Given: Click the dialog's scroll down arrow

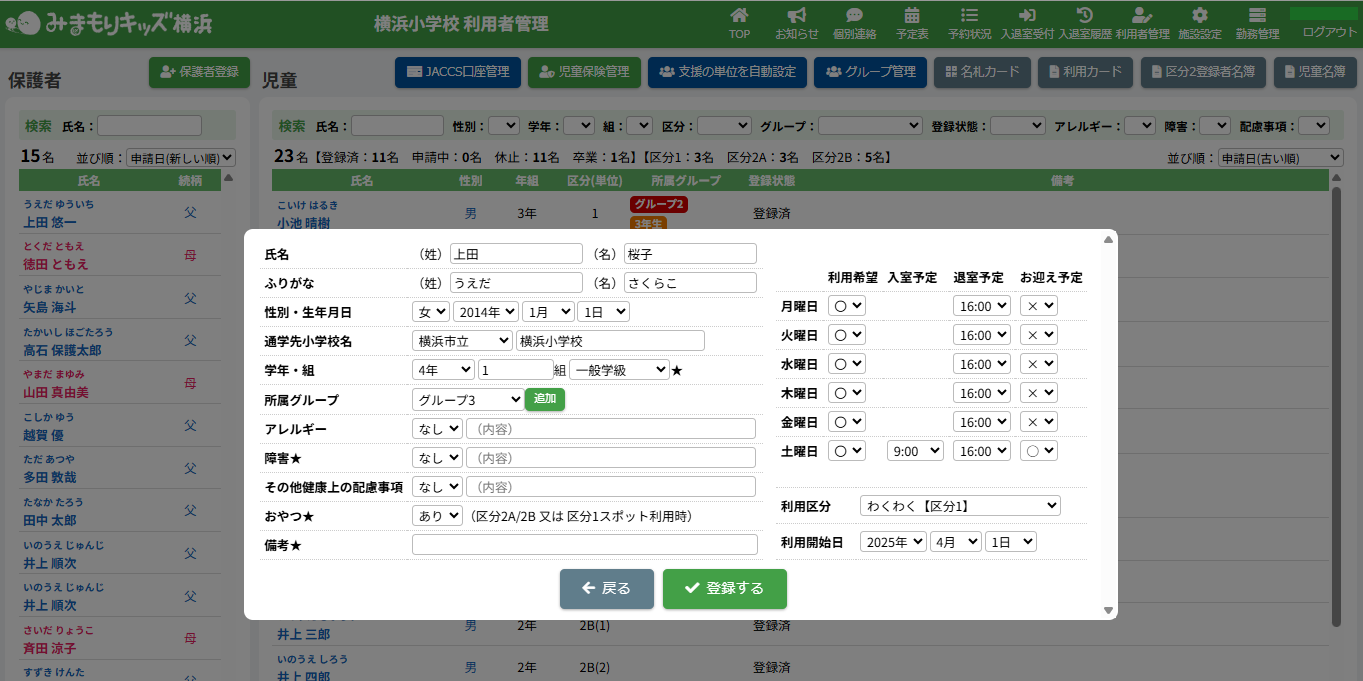Looking at the screenshot, I should 1108,610.
